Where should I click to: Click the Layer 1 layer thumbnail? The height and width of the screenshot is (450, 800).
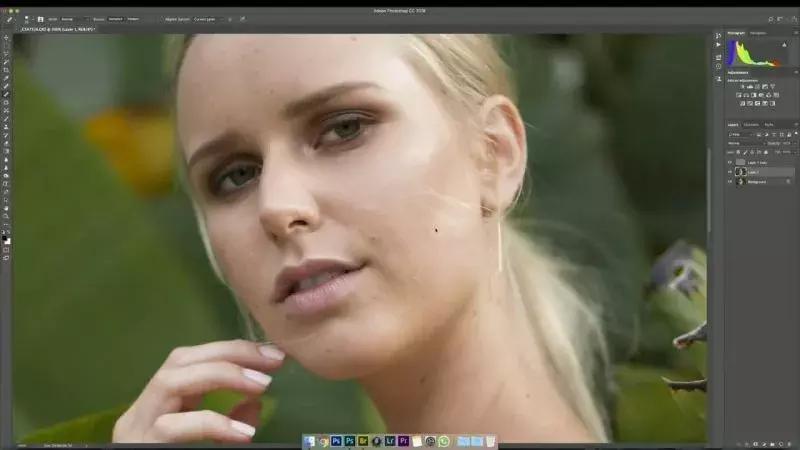click(x=741, y=172)
